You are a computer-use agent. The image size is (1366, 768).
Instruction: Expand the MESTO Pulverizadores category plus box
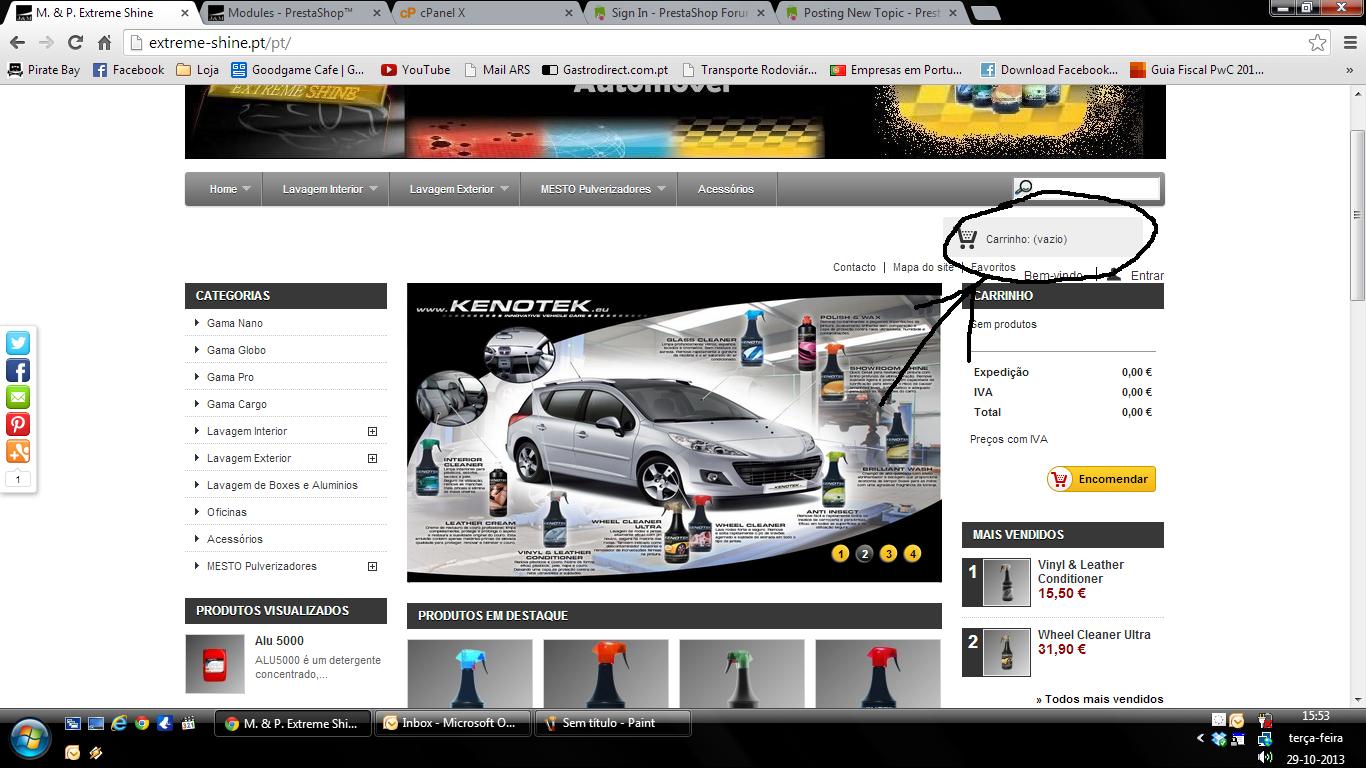pyautogui.click(x=372, y=567)
